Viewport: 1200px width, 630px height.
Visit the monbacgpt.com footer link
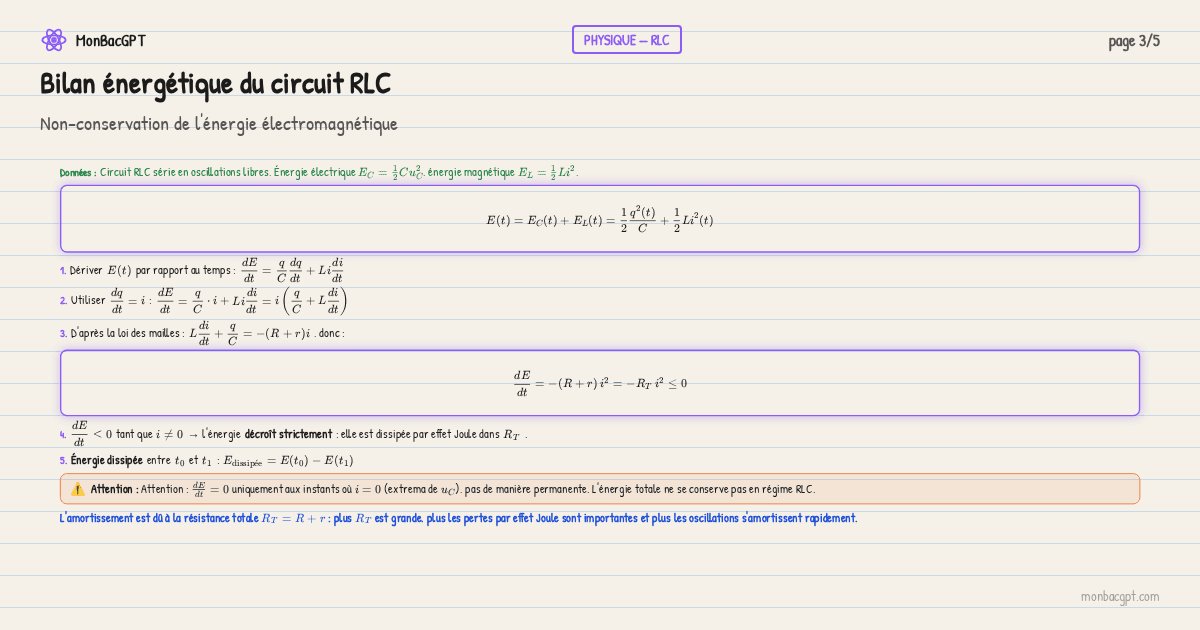point(1119,596)
